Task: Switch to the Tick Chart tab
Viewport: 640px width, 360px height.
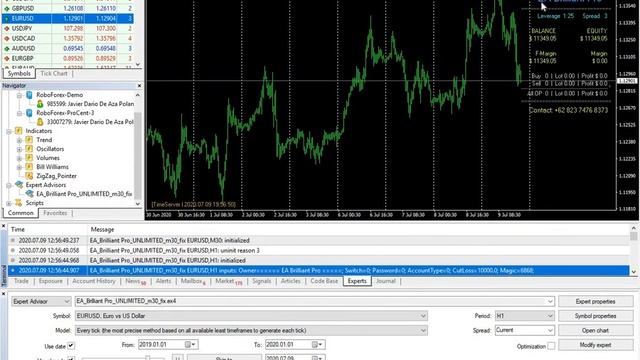Action: (x=54, y=73)
